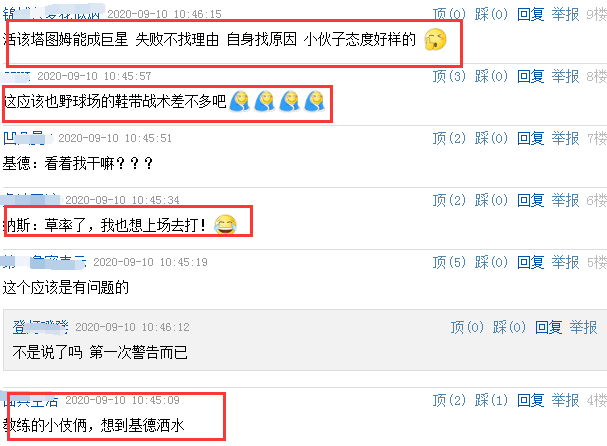Downvote 踩(0) on the nested reply
The image size is (607, 446).
[509, 328]
